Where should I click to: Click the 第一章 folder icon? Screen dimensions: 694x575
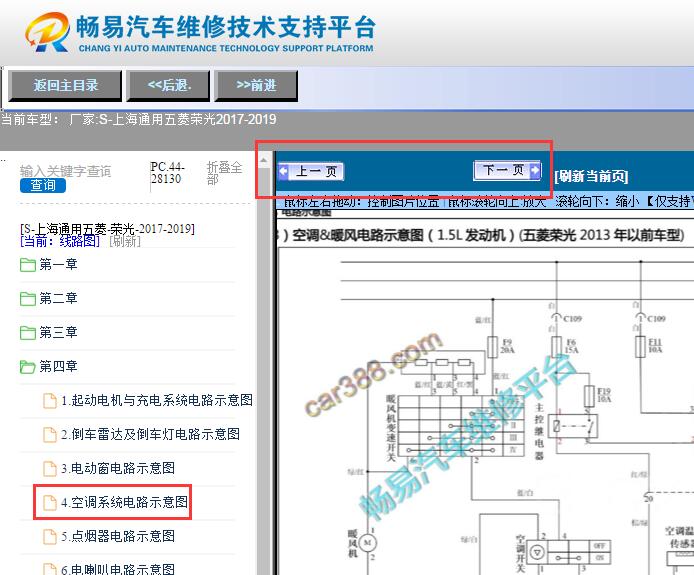click(x=28, y=265)
